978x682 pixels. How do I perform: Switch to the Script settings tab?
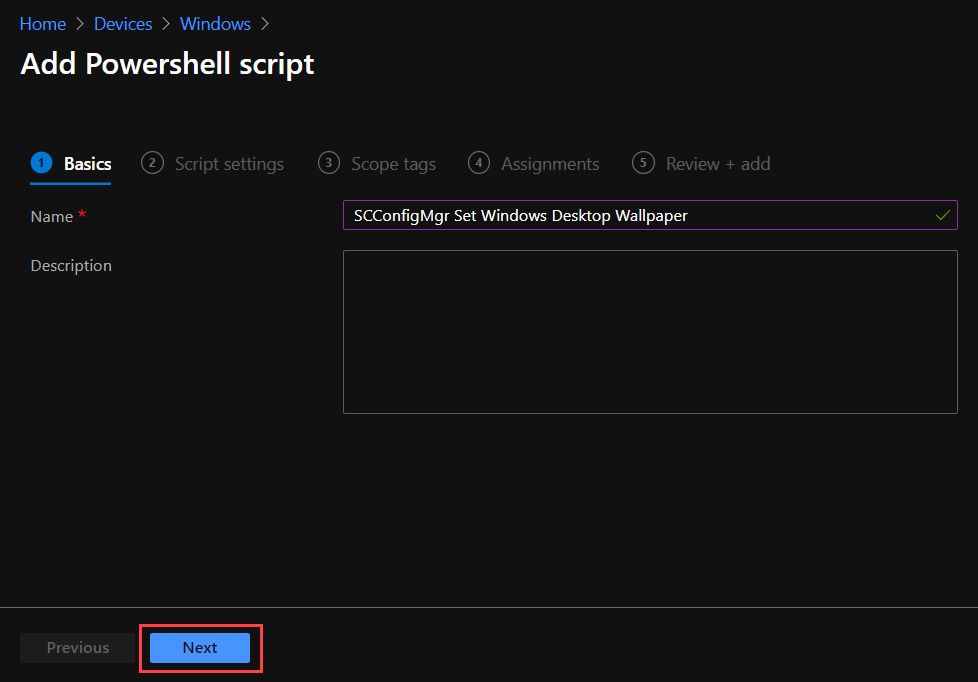pos(229,163)
